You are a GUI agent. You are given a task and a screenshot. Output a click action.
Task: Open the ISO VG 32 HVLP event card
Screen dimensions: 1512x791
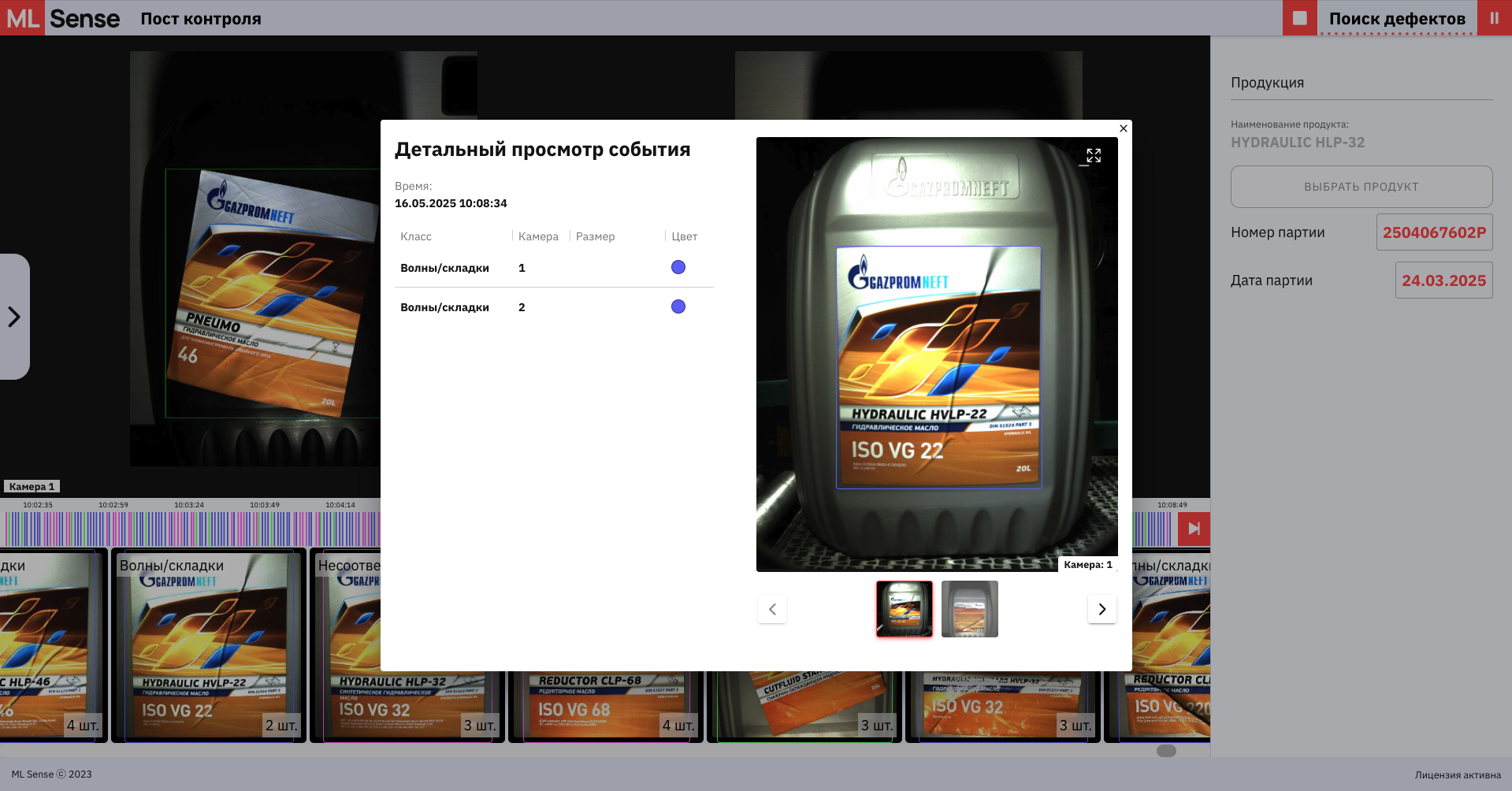coord(1003,707)
